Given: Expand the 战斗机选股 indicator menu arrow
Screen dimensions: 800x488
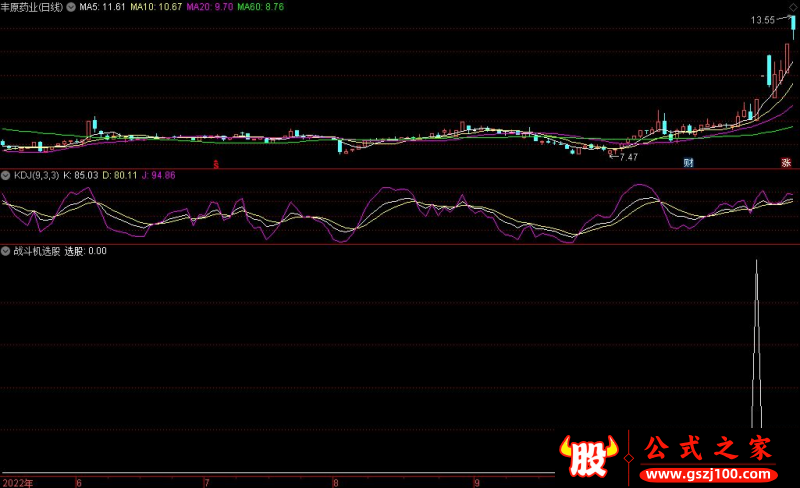Looking at the screenshot, I should [6, 251].
